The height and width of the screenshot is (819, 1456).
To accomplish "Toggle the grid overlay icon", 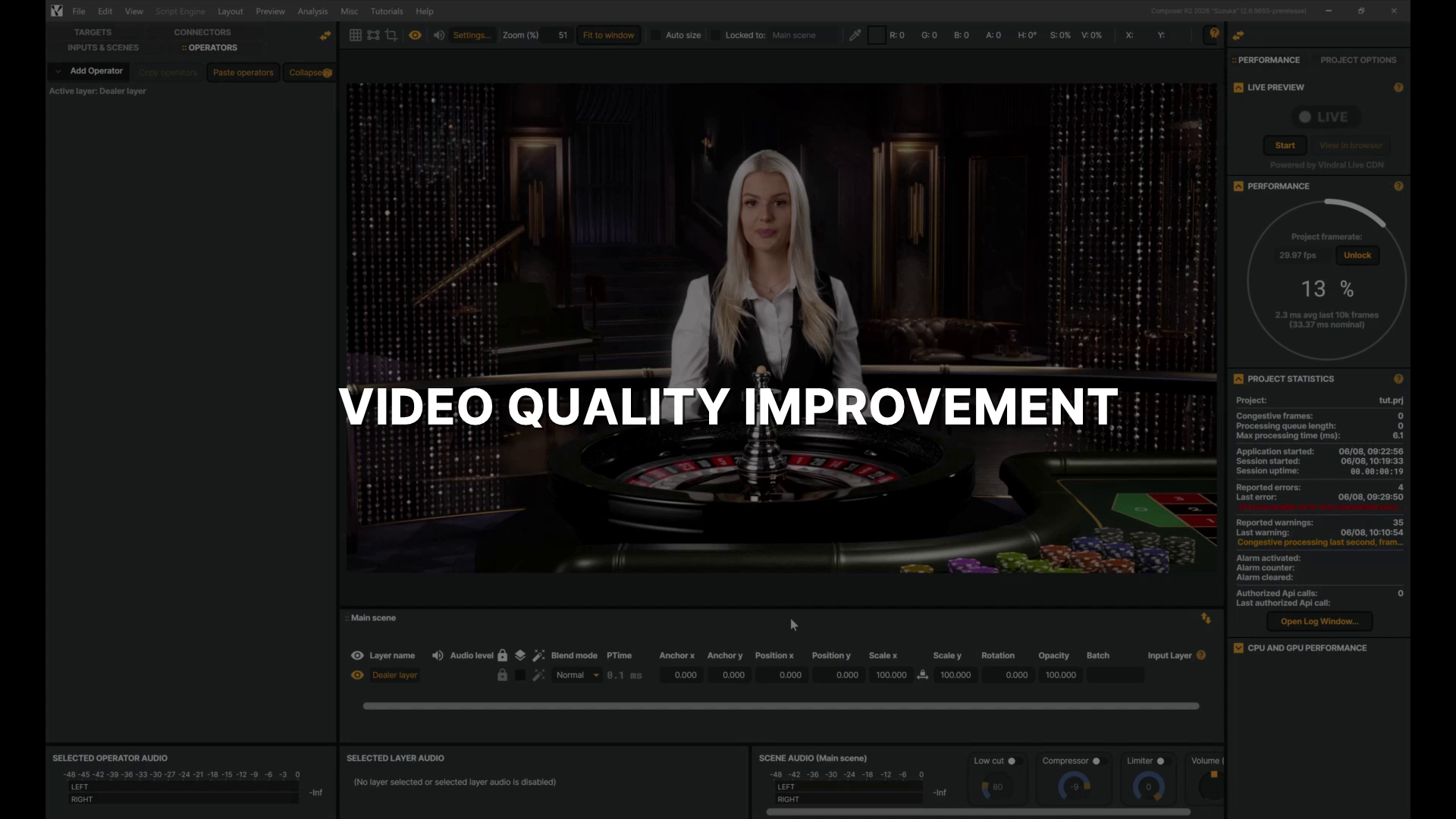I will (x=355, y=35).
